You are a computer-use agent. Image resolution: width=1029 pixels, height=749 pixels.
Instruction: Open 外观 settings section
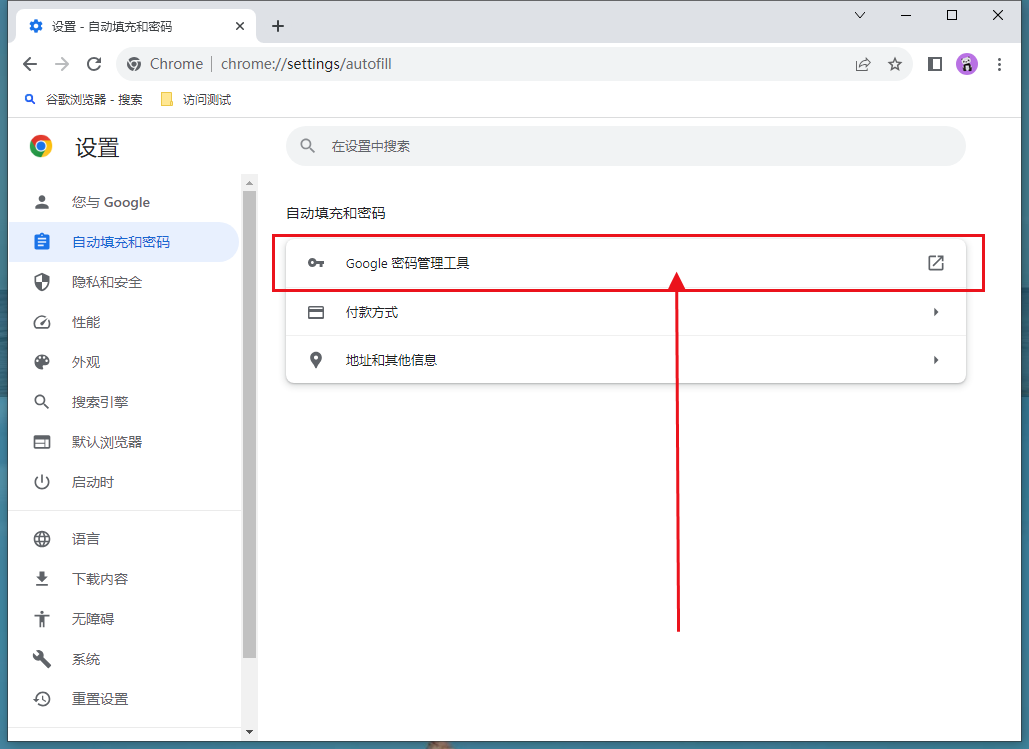click(124, 362)
